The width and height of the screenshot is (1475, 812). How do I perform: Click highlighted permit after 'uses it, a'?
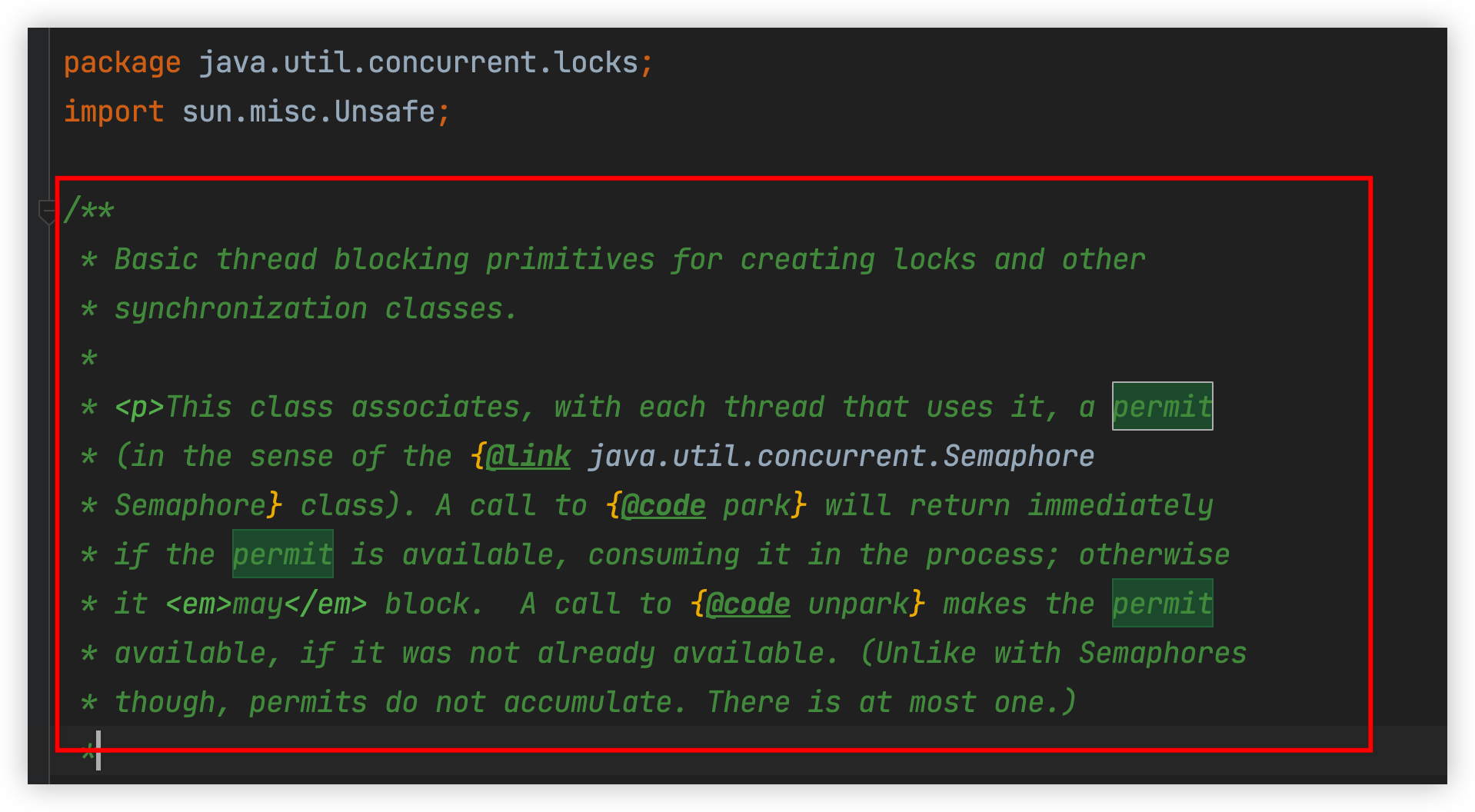[x=1163, y=406]
